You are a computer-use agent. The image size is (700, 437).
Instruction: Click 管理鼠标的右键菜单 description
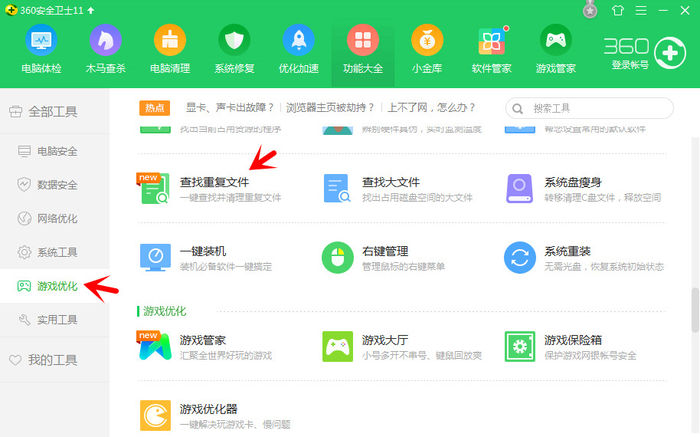click(404, 267)
